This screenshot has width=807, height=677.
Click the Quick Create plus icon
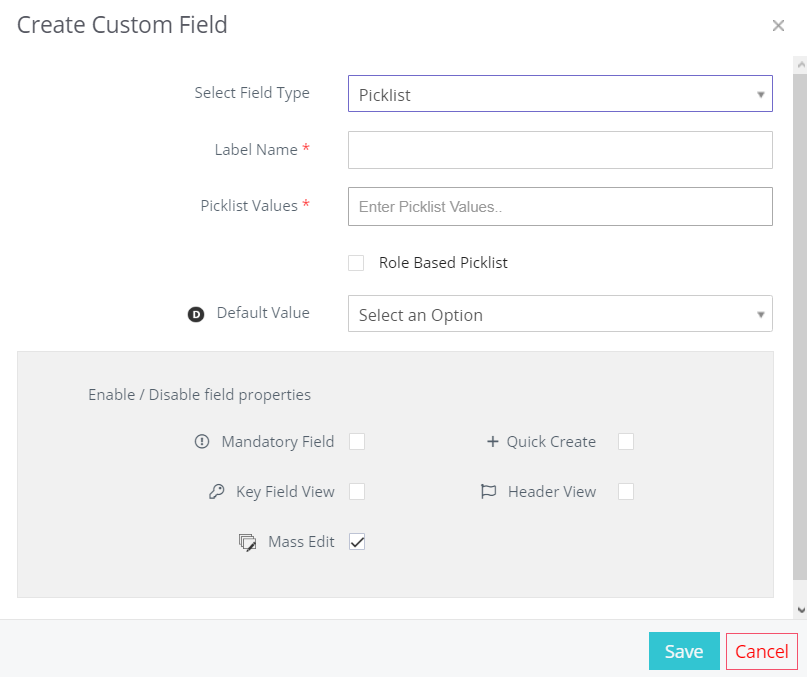point(493,442)
